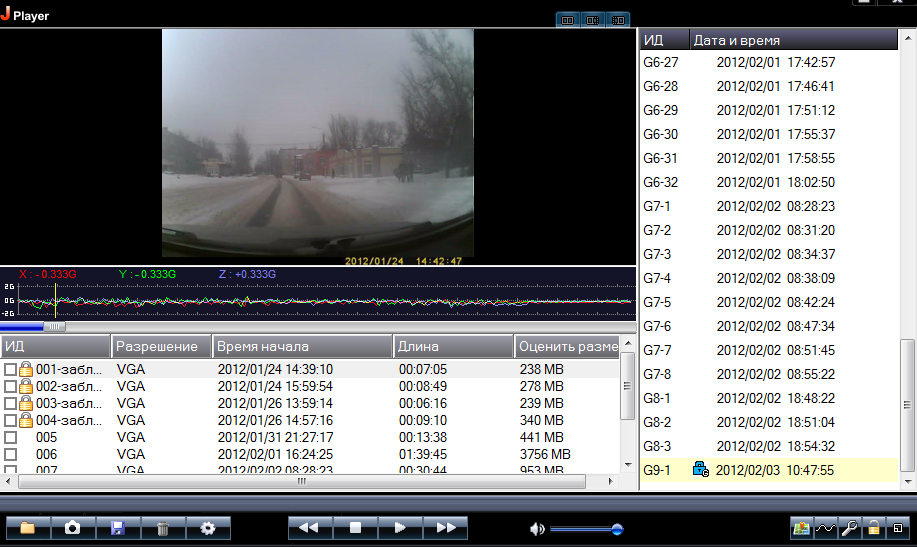Stop video playback
The height and width of the screenshot is (547, 917).
(355, 528)
